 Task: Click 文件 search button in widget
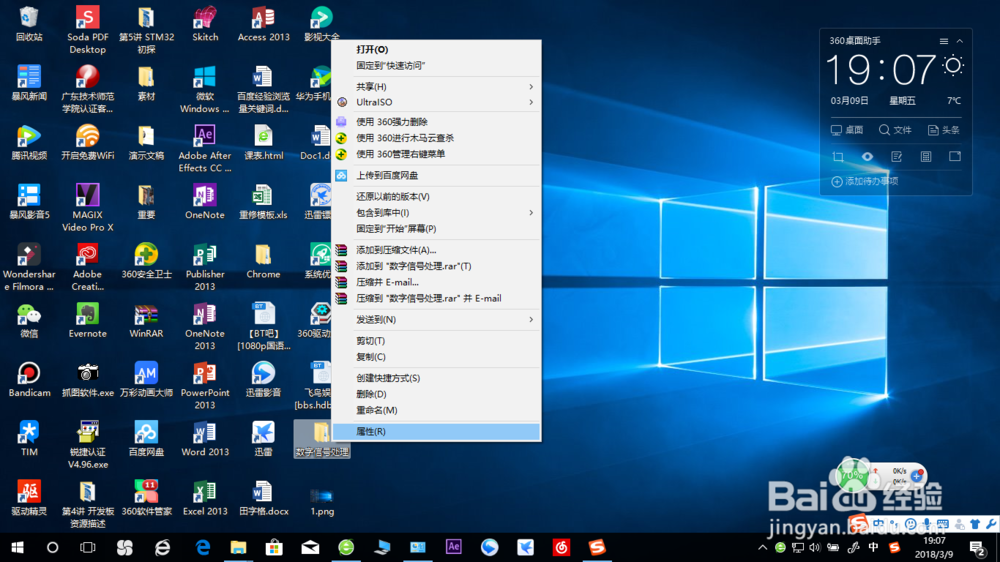pos(895,130)
